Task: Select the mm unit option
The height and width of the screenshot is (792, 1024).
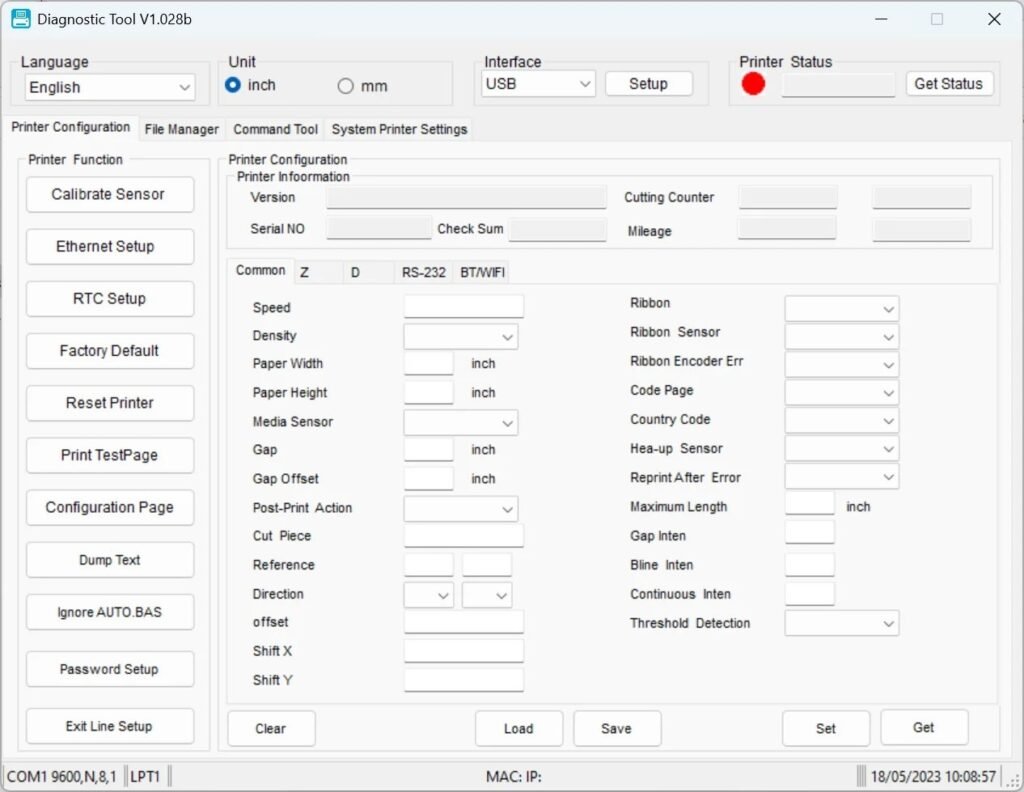Action: tap(346, 85)
